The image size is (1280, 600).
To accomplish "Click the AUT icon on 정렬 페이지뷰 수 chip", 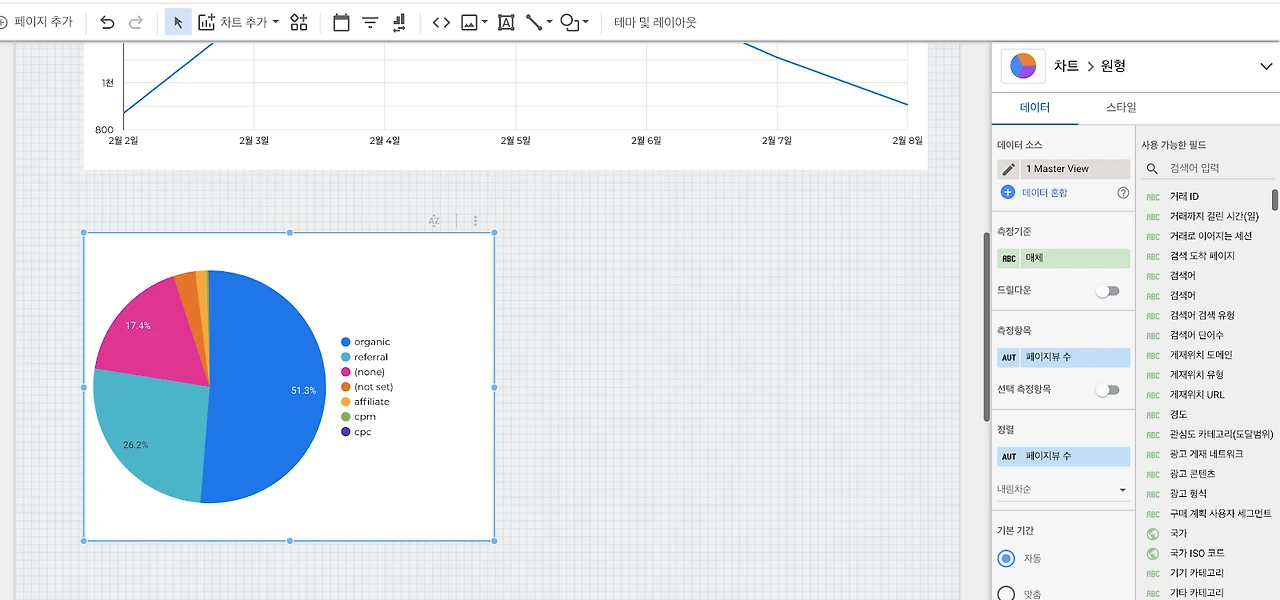I will pyautogui.click(x=1009, y=456).
